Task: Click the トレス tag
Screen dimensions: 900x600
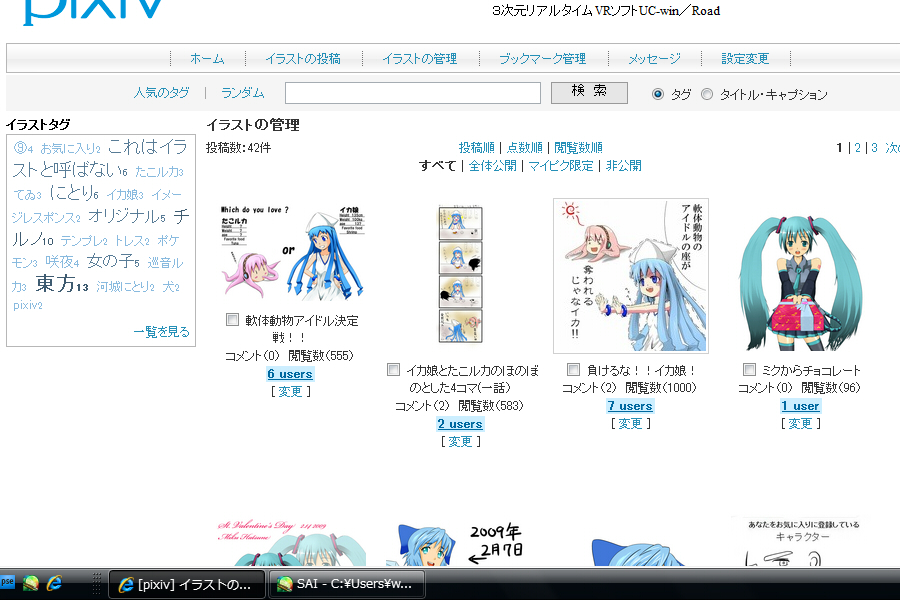Action: pyautogui.click(x=132, y=241)
